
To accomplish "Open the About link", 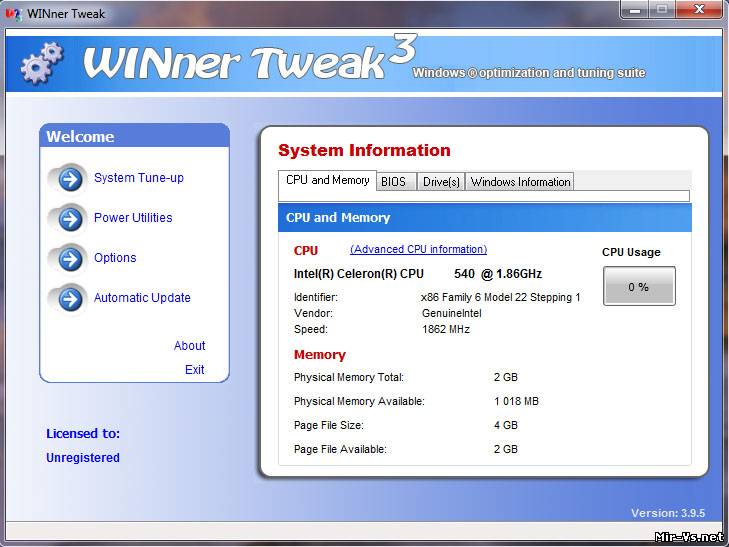I will (189, 346).
